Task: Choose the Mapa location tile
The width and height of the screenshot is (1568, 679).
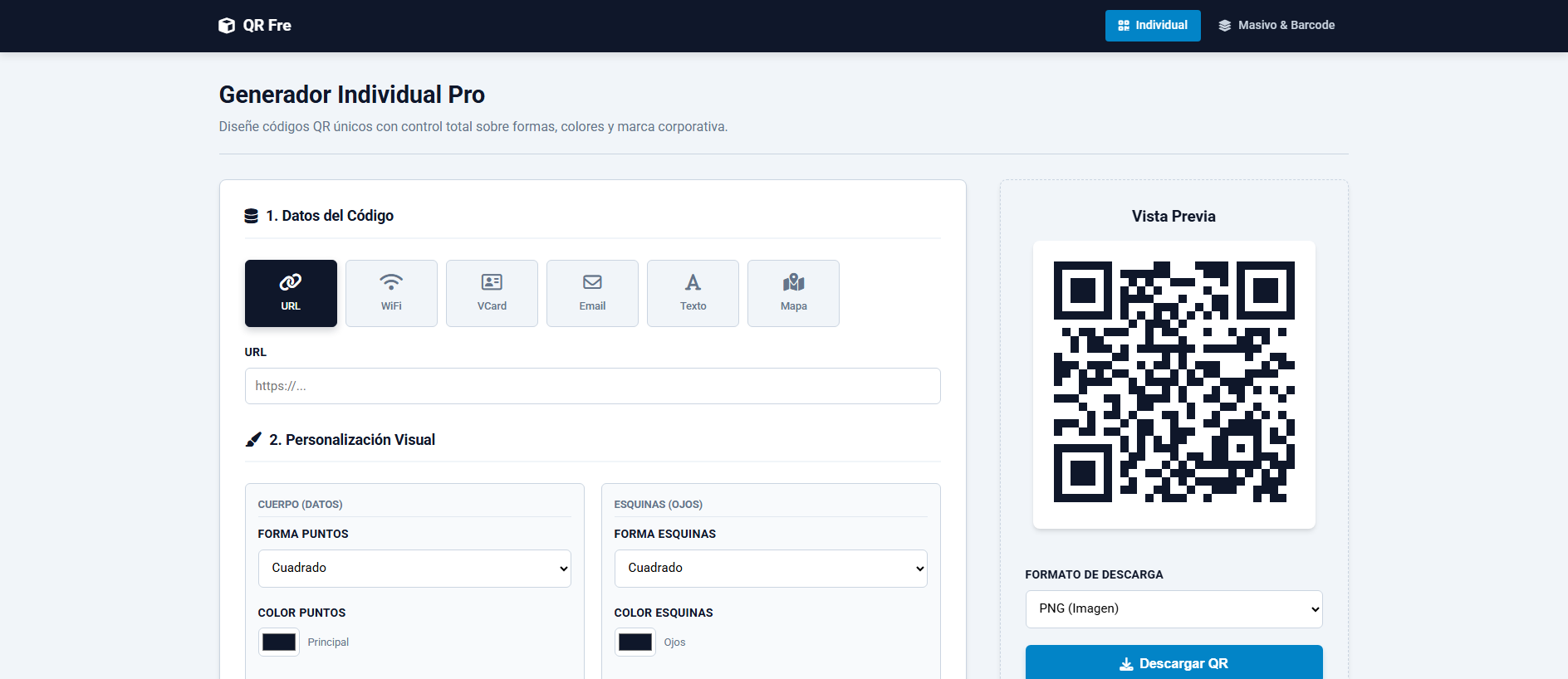Action: click(793, 293)
